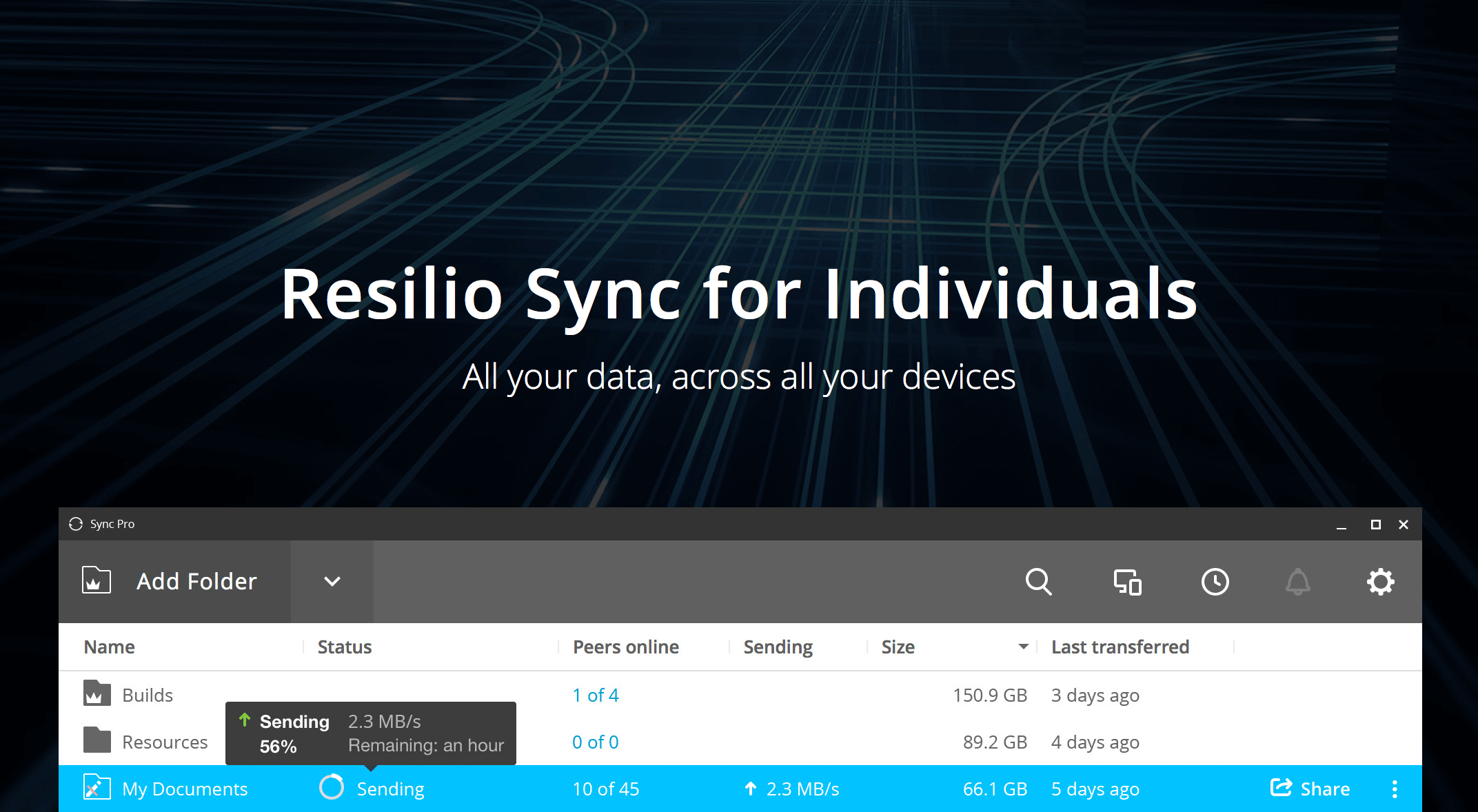
Task: Click the Sending status text of My Documents
Action: pyautogui.click(x=391, y=789)
